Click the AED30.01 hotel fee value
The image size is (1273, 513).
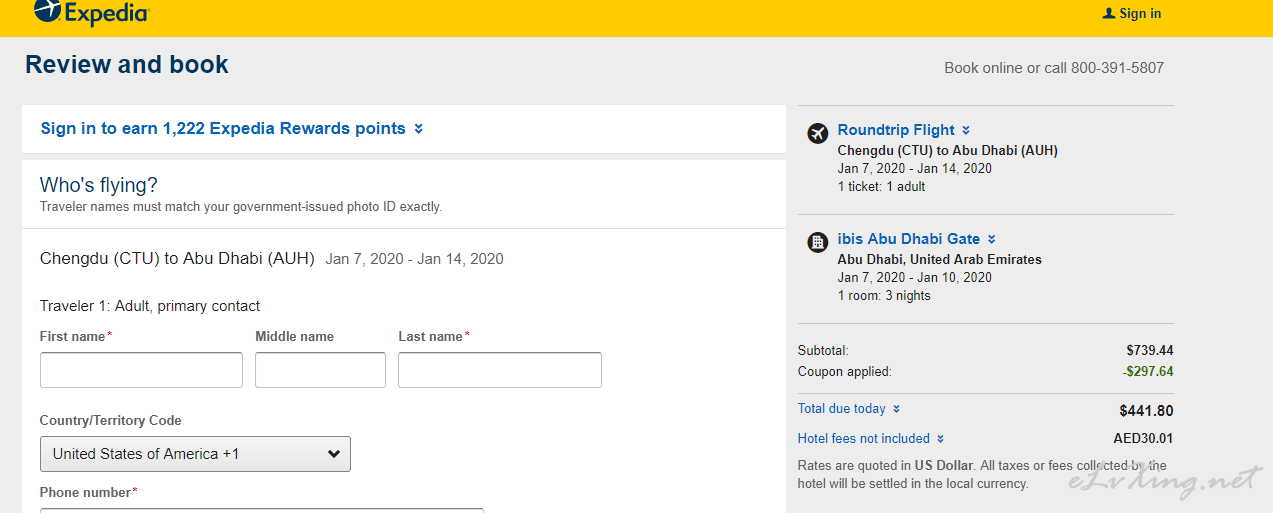click(1144, 439)
